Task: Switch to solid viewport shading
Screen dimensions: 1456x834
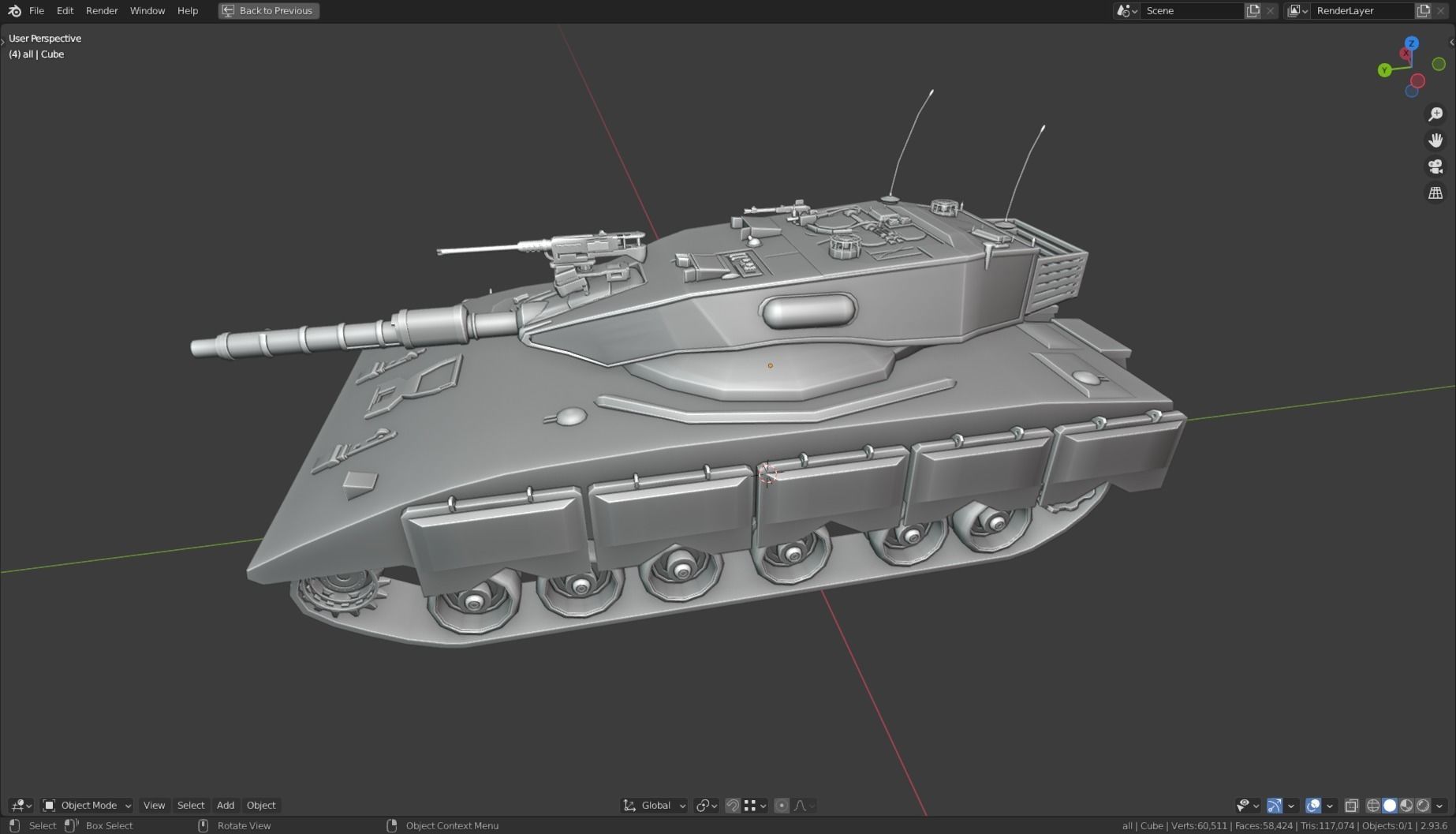Action: 1390,805
